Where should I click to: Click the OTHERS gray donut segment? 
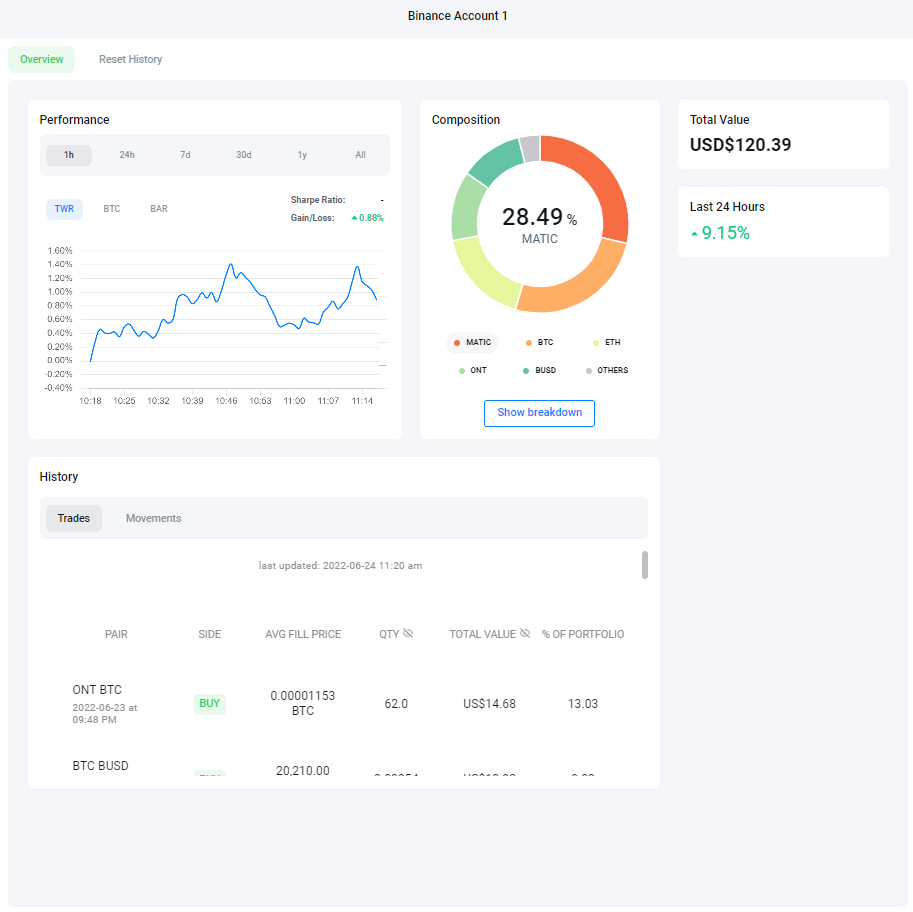coord(530,149)
